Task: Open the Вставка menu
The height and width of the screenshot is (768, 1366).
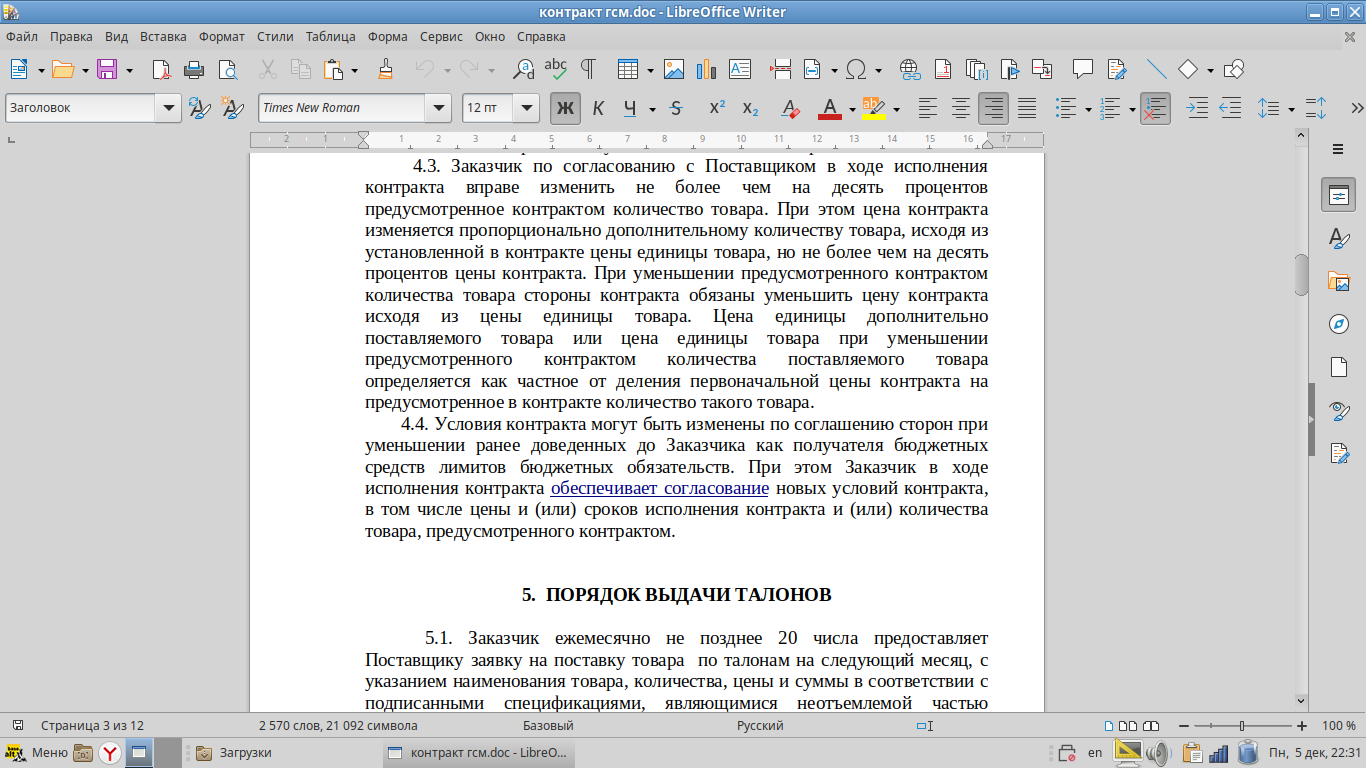Action: coord(163,37)
